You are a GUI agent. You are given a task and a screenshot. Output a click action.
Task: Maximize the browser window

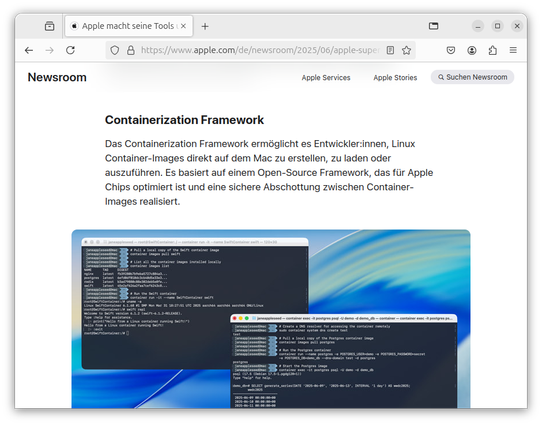497,26
